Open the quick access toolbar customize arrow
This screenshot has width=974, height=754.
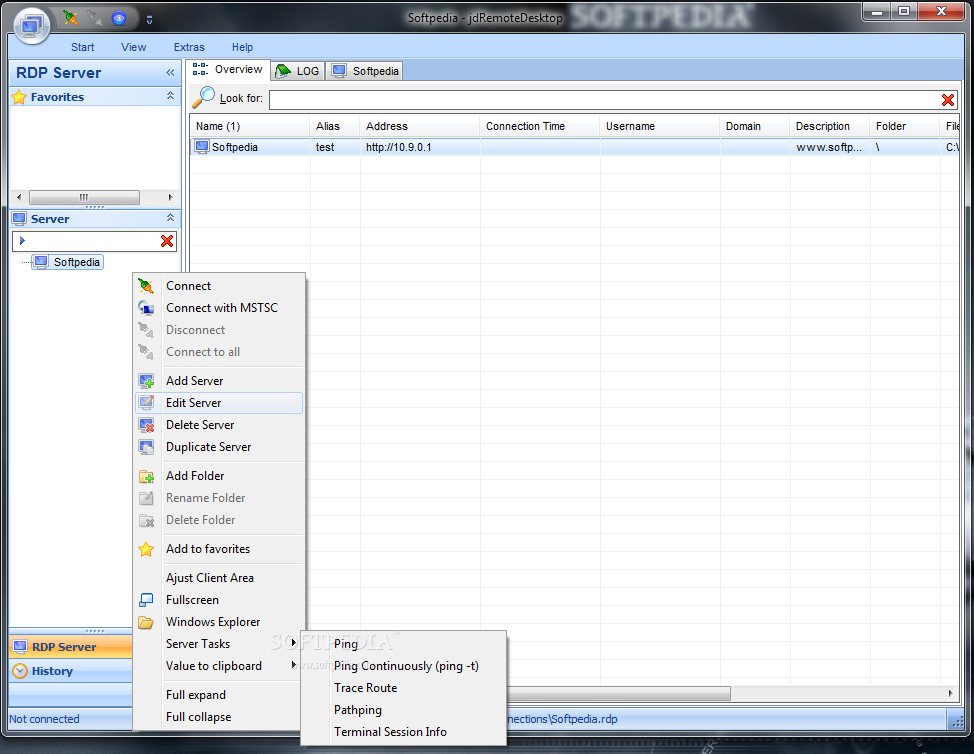coord(149,20)
